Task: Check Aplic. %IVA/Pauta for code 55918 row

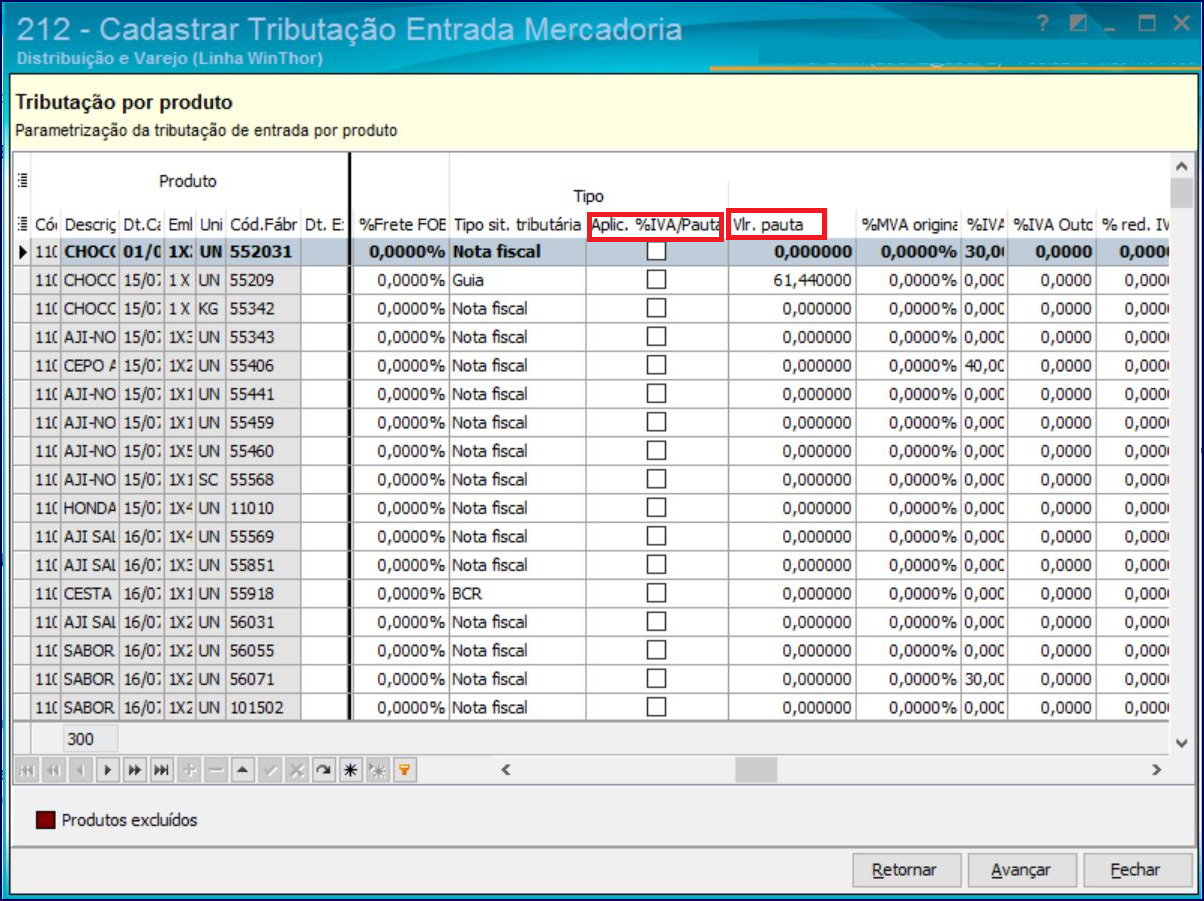Action: pyautogui.click(x=656, y=593)
